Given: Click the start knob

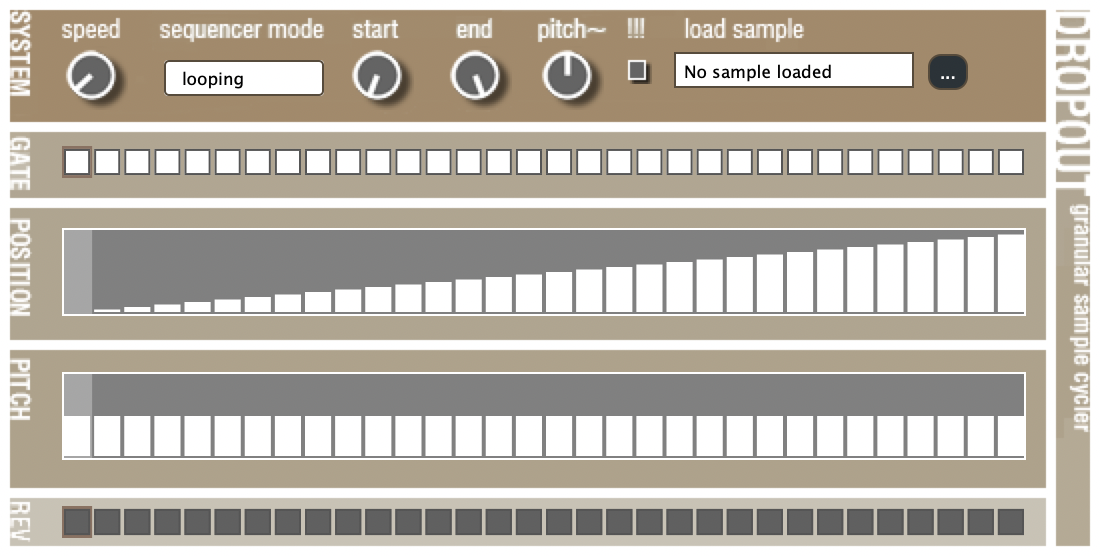Looking at the screenshot, I should tap(376, 76).
